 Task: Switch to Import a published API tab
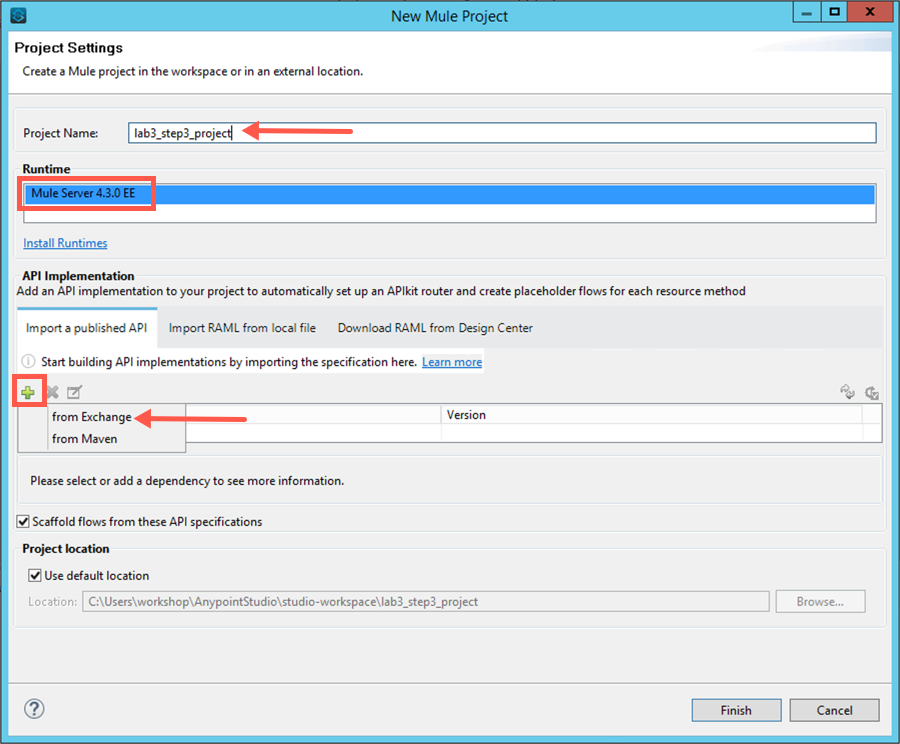click(87, 328)
